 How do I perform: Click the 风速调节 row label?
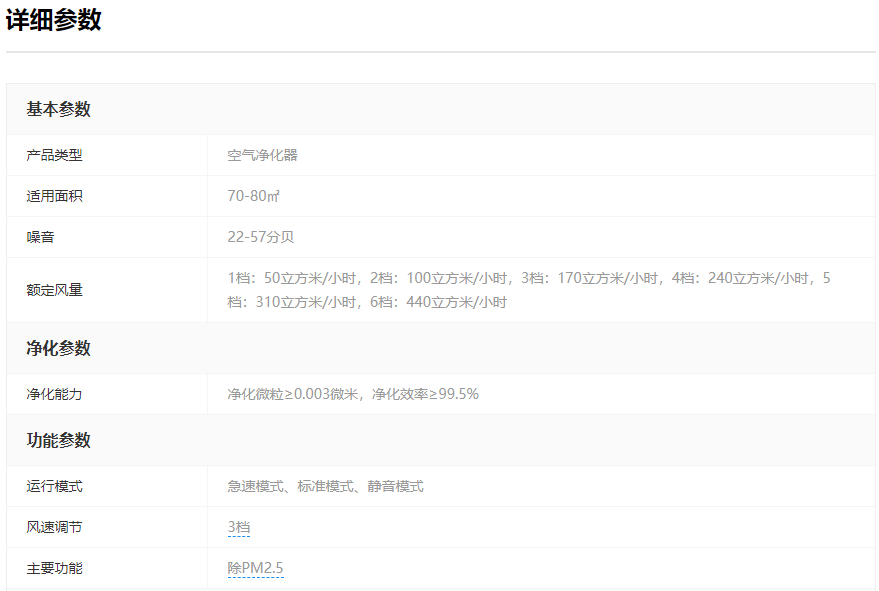pyautogui.click(x=54, y=527)
